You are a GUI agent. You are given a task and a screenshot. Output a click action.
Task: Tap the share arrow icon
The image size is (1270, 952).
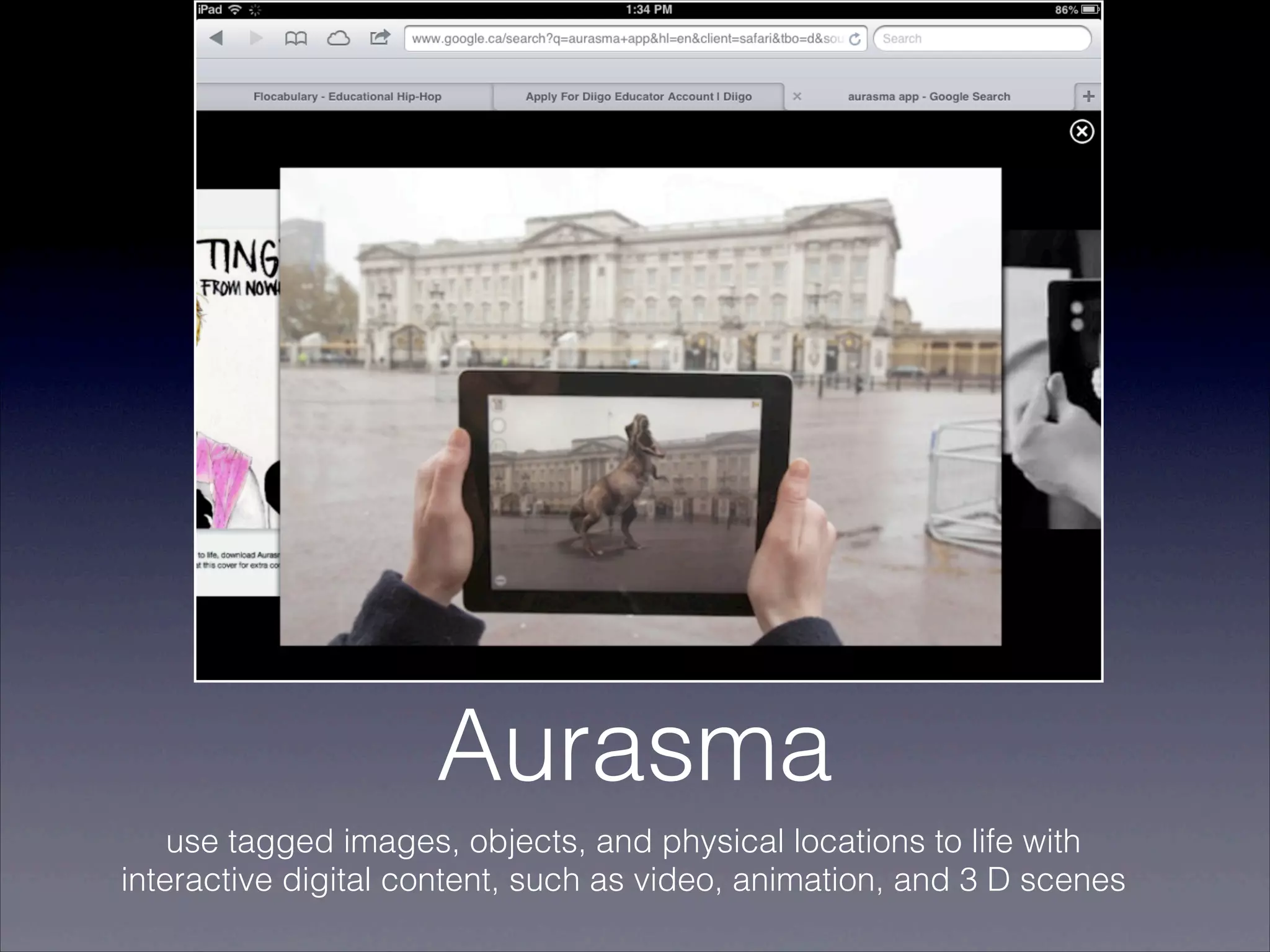tap(380, 37)
